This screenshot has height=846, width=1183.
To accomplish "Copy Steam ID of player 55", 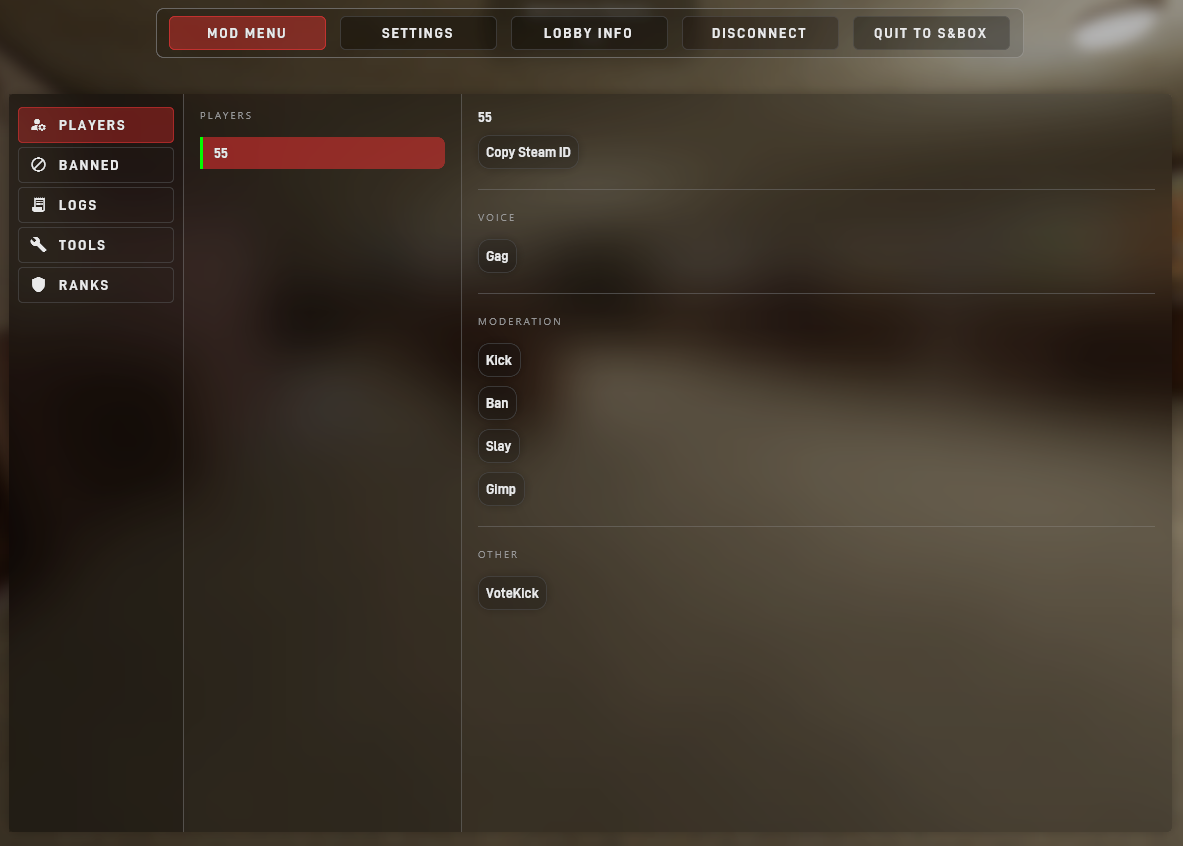I will 528,152.
